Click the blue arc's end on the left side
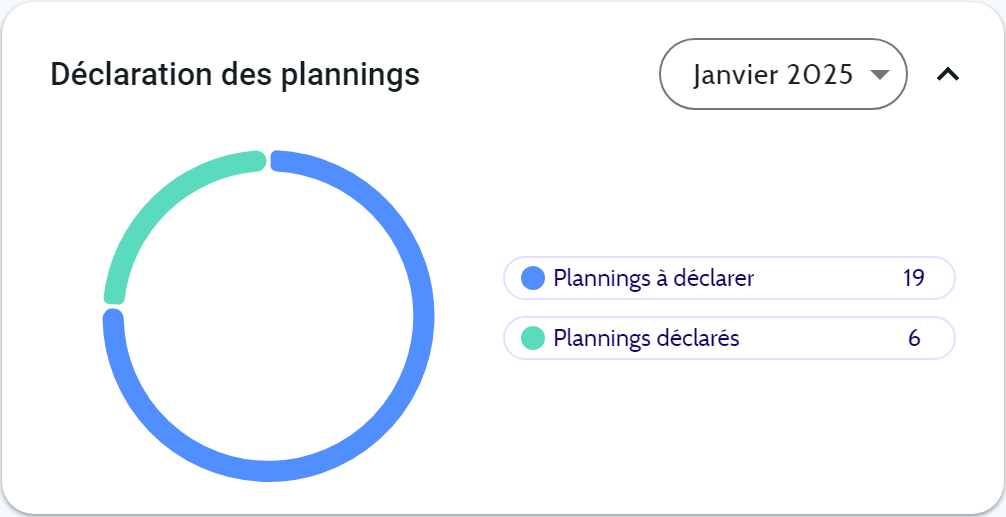The image size is (1006, 517). (x=114, y=320)
